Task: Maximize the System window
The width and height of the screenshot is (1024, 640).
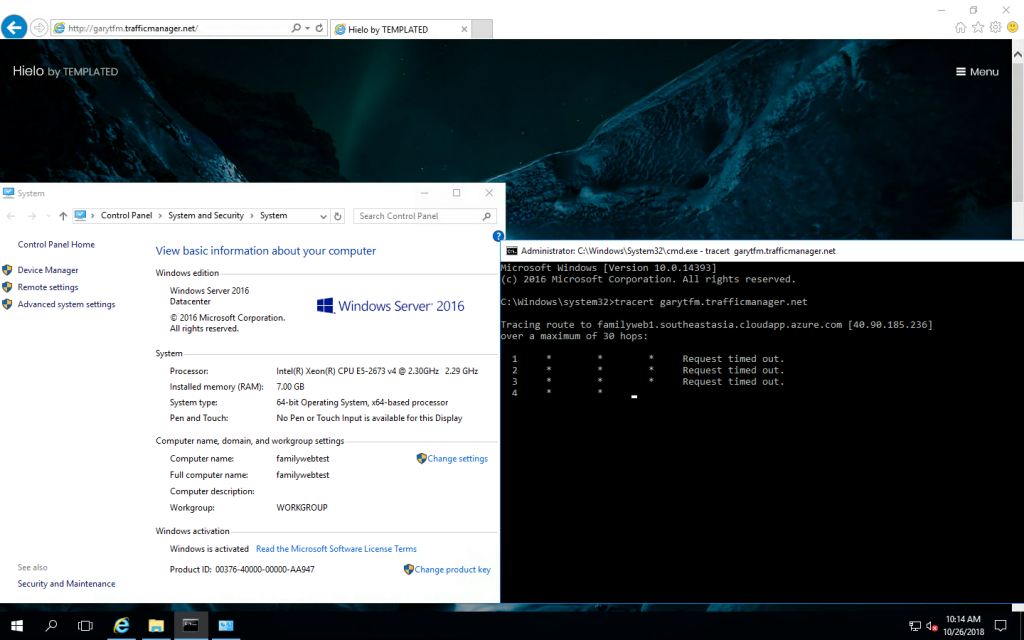Action: [x=456, y=193]
